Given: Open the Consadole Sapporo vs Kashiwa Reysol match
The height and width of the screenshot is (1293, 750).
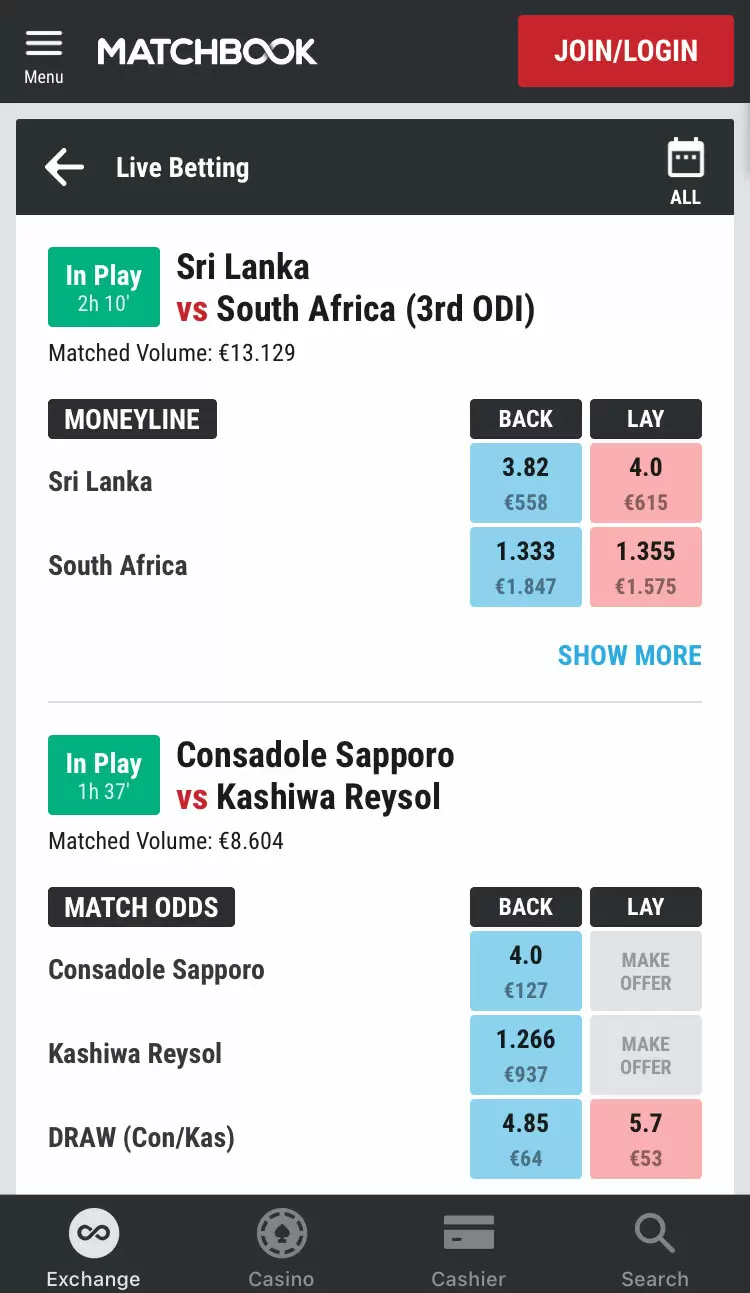Looking at the screenshot, I should pos(315,776).
